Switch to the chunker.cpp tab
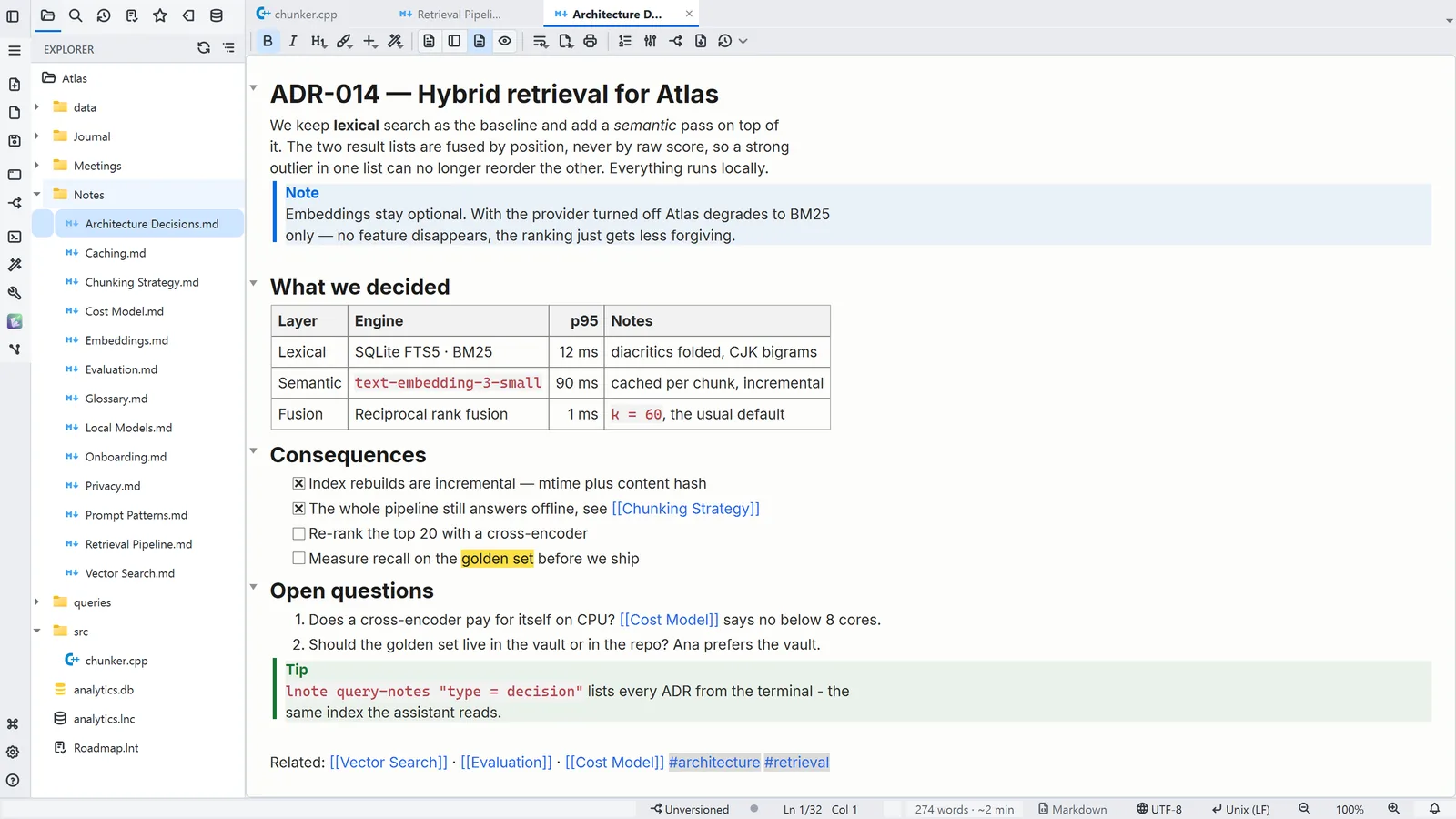The image size is (1456, 819). point(297,14)
